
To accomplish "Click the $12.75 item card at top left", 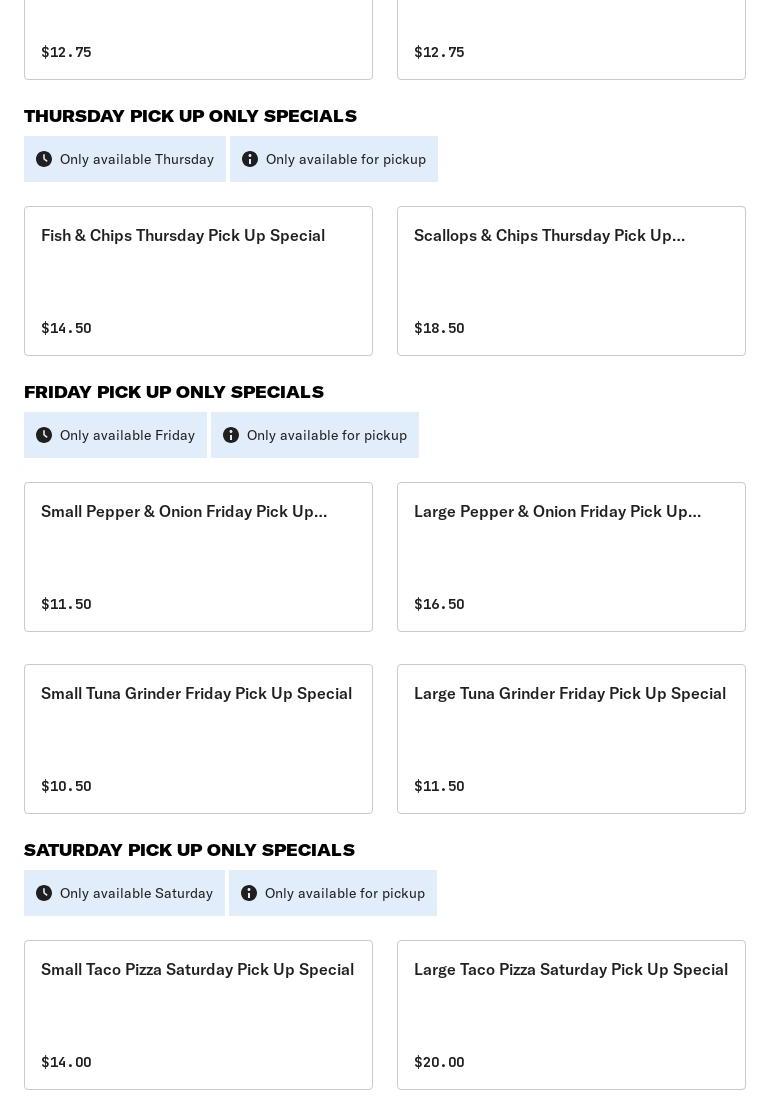I will 198,40.
